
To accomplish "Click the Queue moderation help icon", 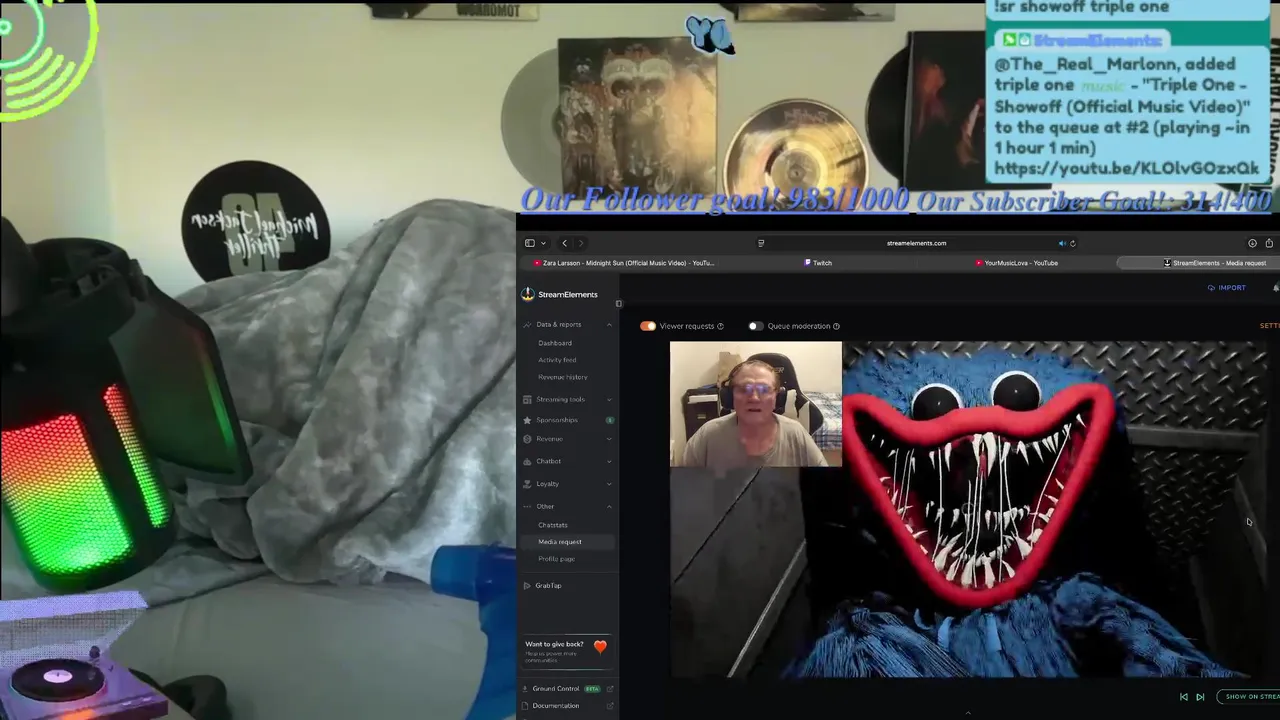I will pos(837,326).
